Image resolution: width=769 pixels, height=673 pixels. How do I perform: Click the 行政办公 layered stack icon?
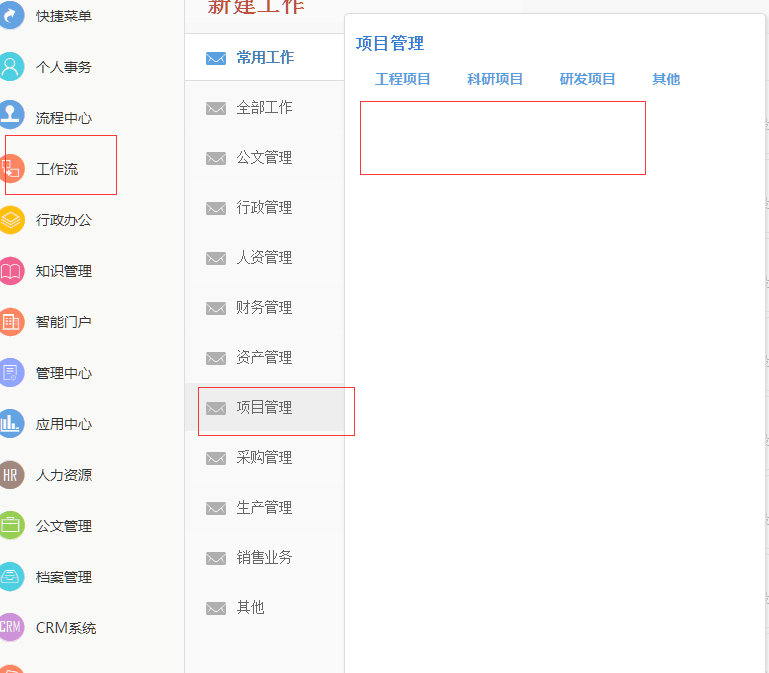[x=11, y=219]
